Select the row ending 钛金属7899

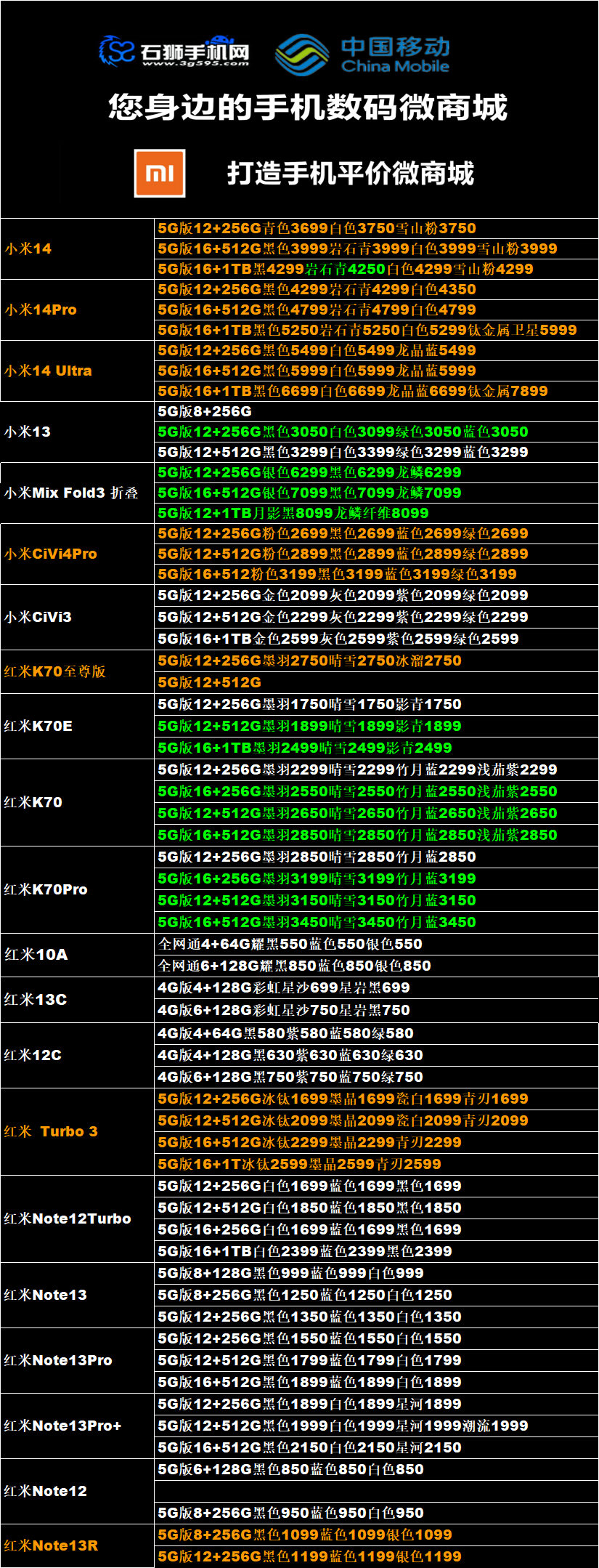tap(377, 391)
